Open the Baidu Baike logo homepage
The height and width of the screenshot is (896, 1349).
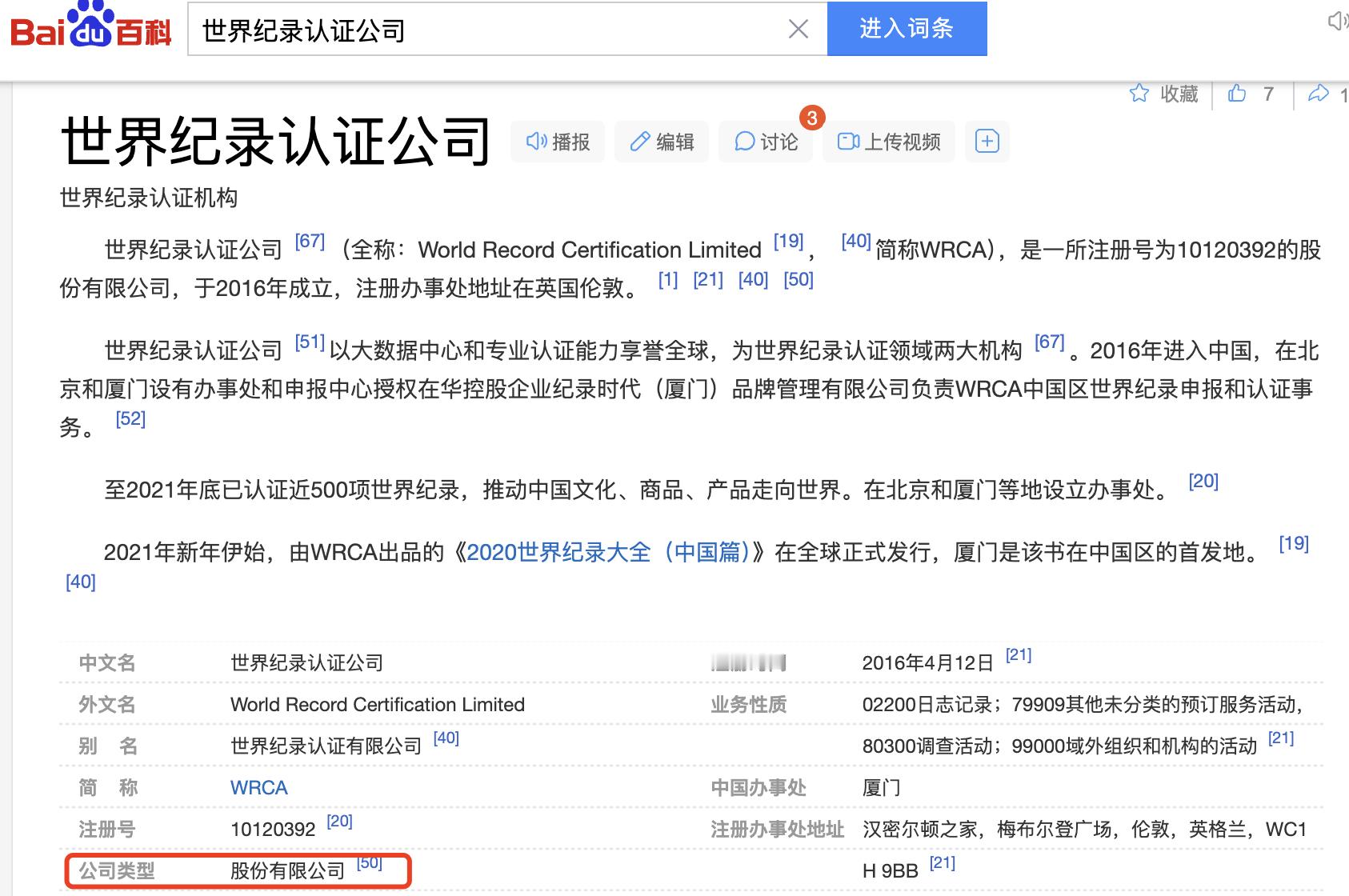(90, 26)
